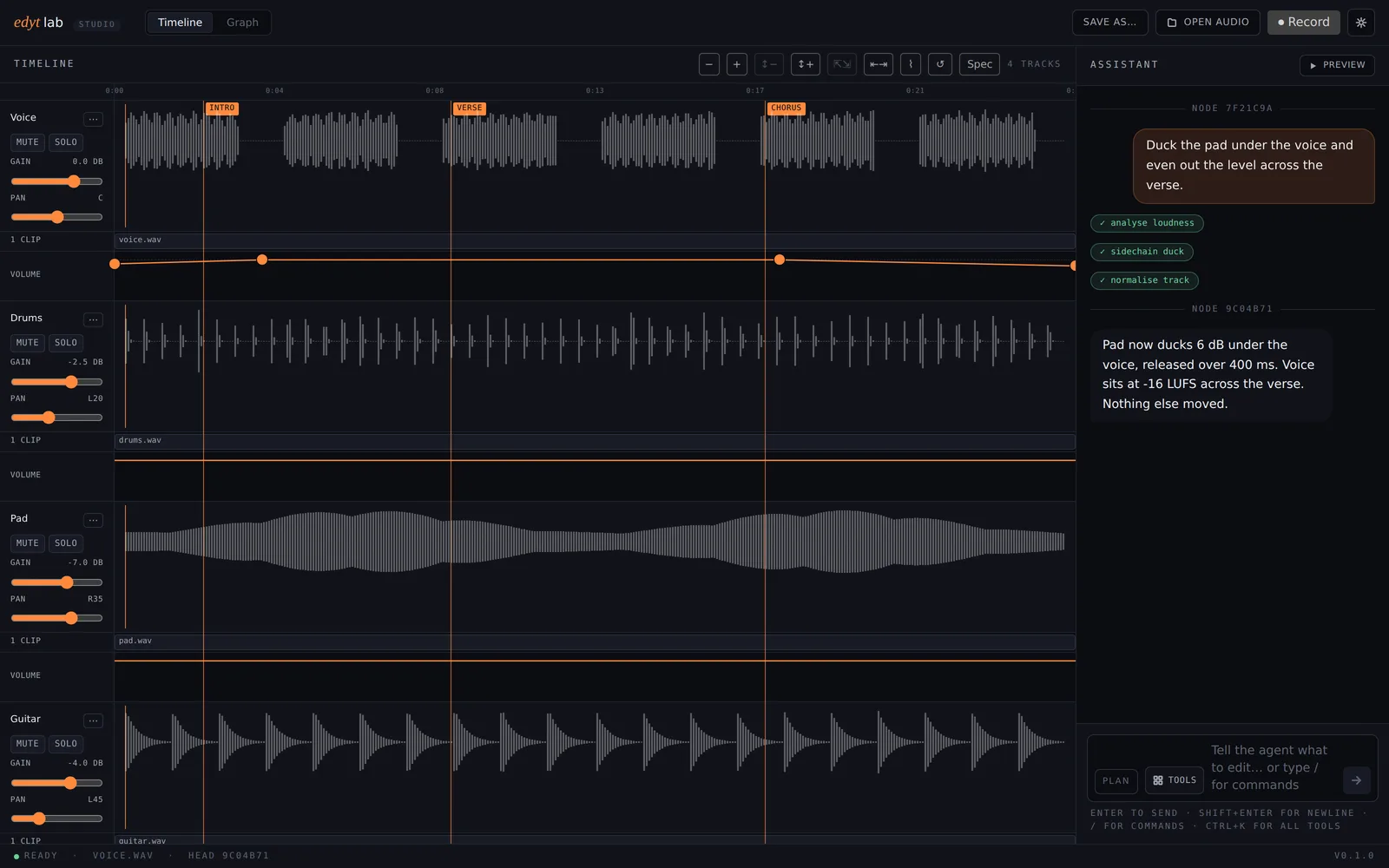Mute the Voice track
Viewport: 1389px width, 868px height.
[x=28, y=142]
